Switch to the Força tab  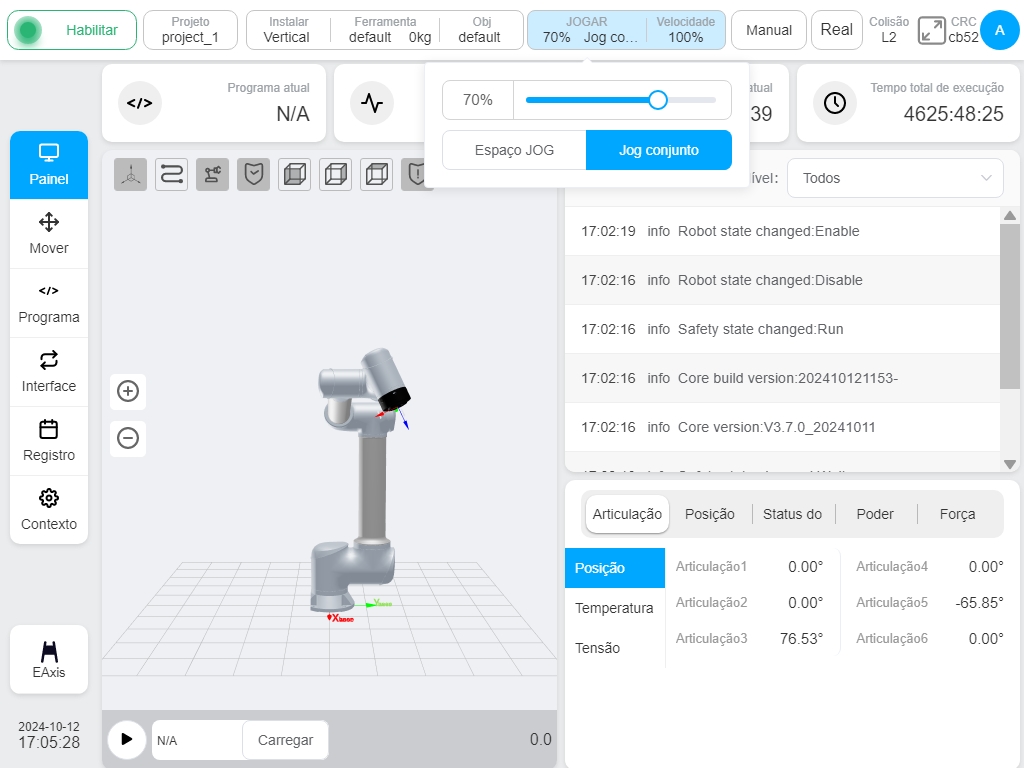(x=957, y=514)
